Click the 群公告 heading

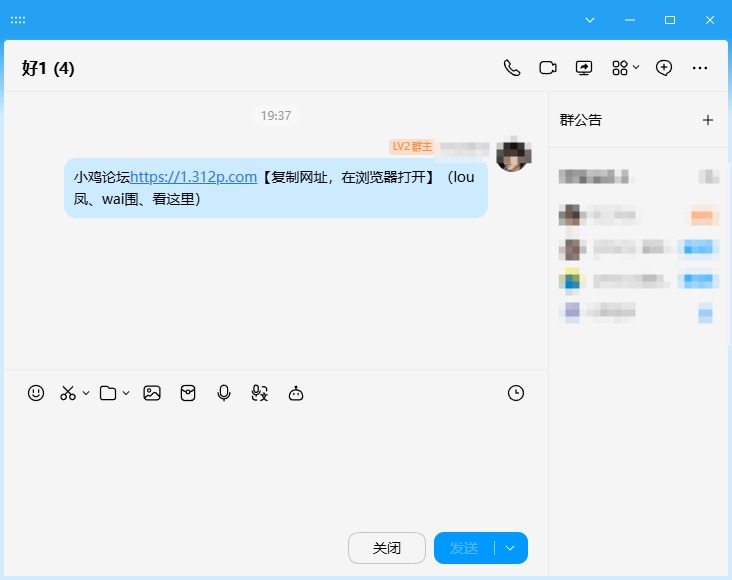click(x=581, y=120)
